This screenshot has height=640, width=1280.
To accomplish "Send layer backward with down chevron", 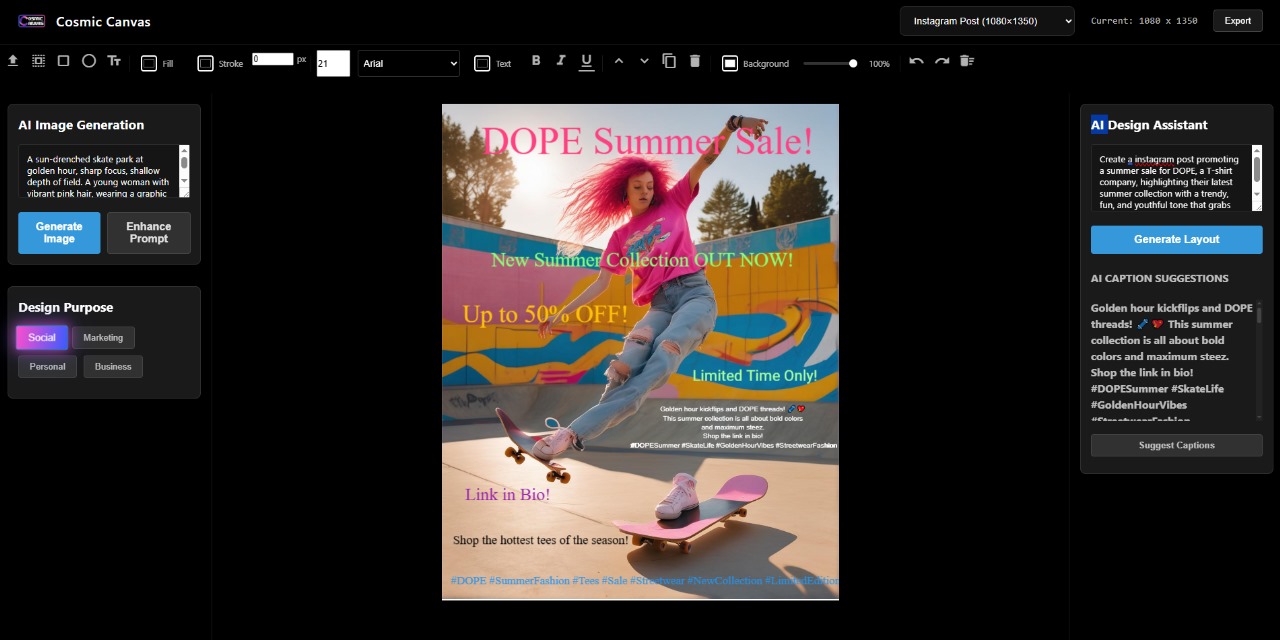I will 644,61.
